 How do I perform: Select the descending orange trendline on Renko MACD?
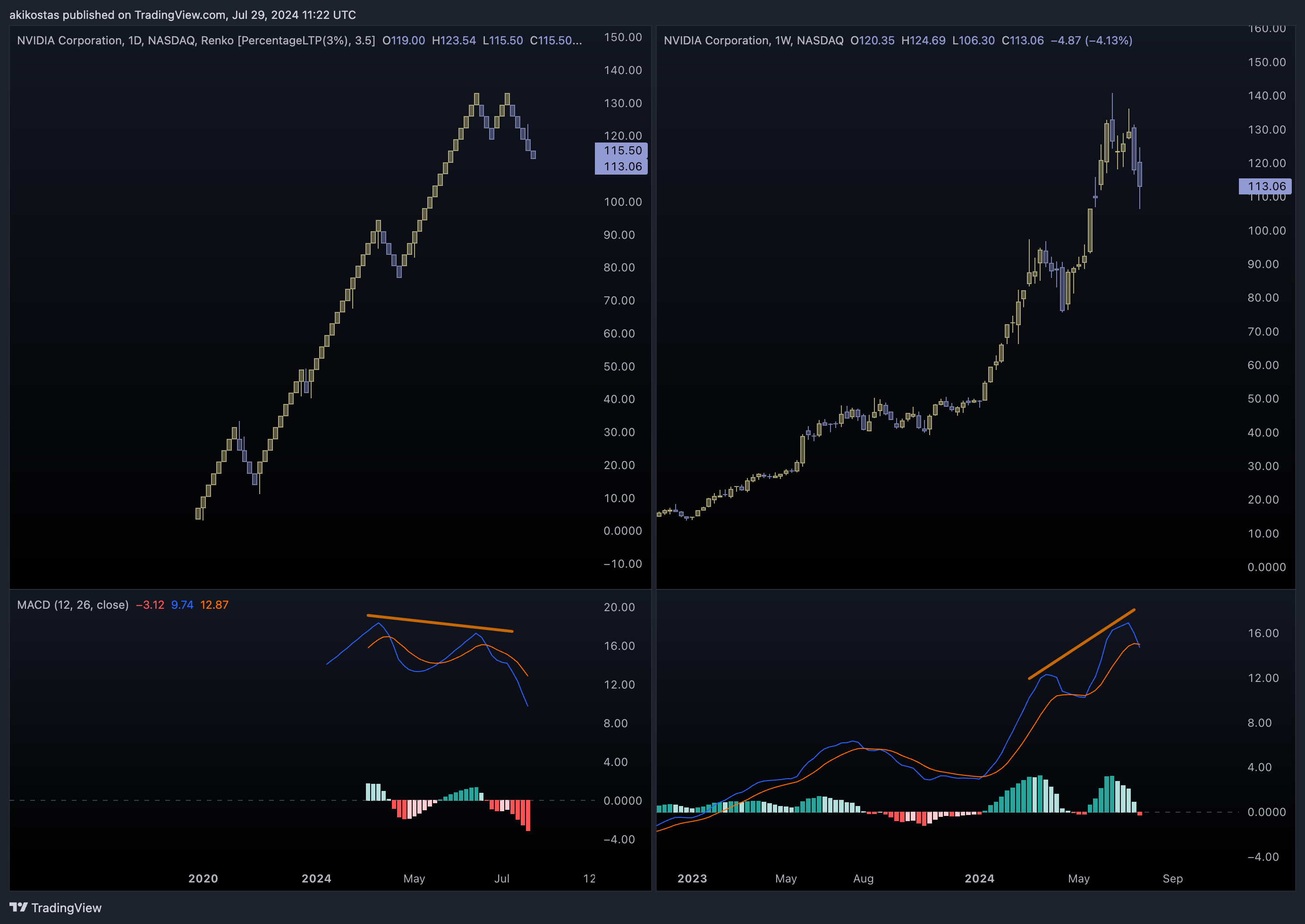[440, 623]
